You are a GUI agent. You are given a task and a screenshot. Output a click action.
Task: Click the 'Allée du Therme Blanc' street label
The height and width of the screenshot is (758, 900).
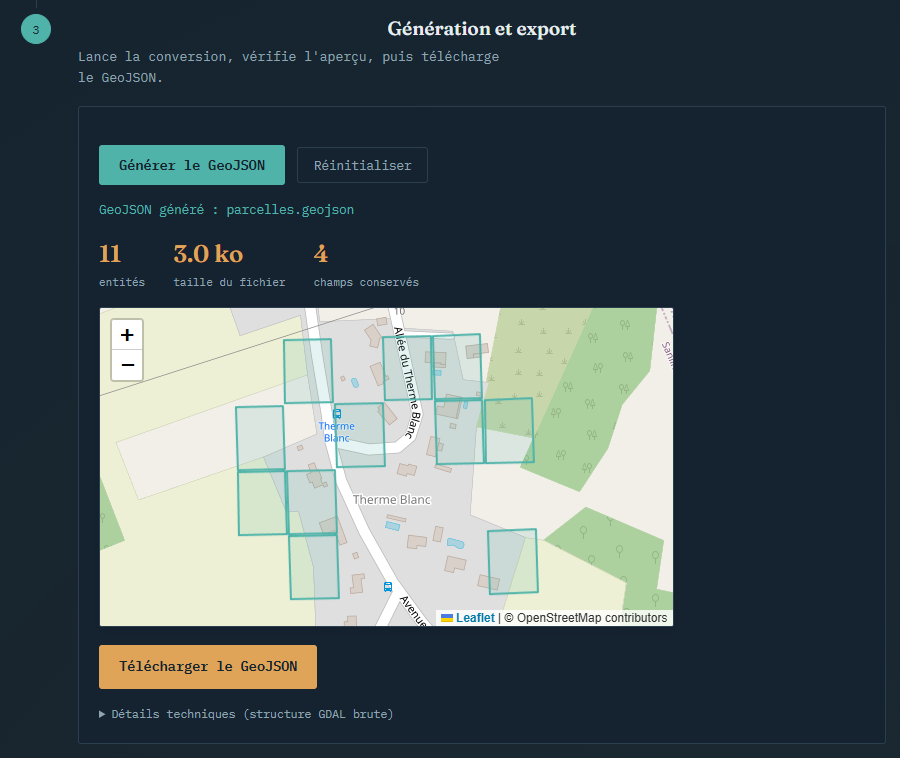click(408, 383)
